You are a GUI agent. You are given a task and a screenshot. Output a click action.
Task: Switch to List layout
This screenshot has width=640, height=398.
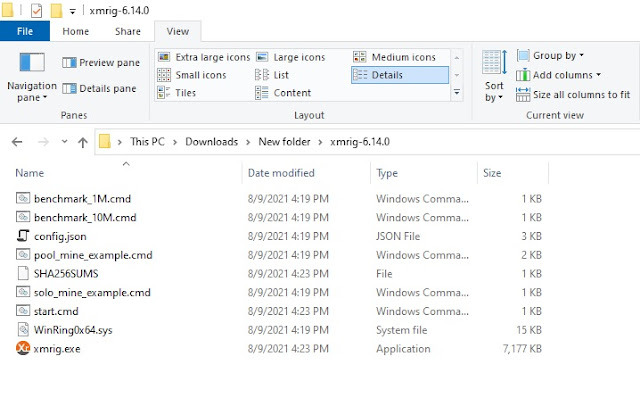[272, 75]
